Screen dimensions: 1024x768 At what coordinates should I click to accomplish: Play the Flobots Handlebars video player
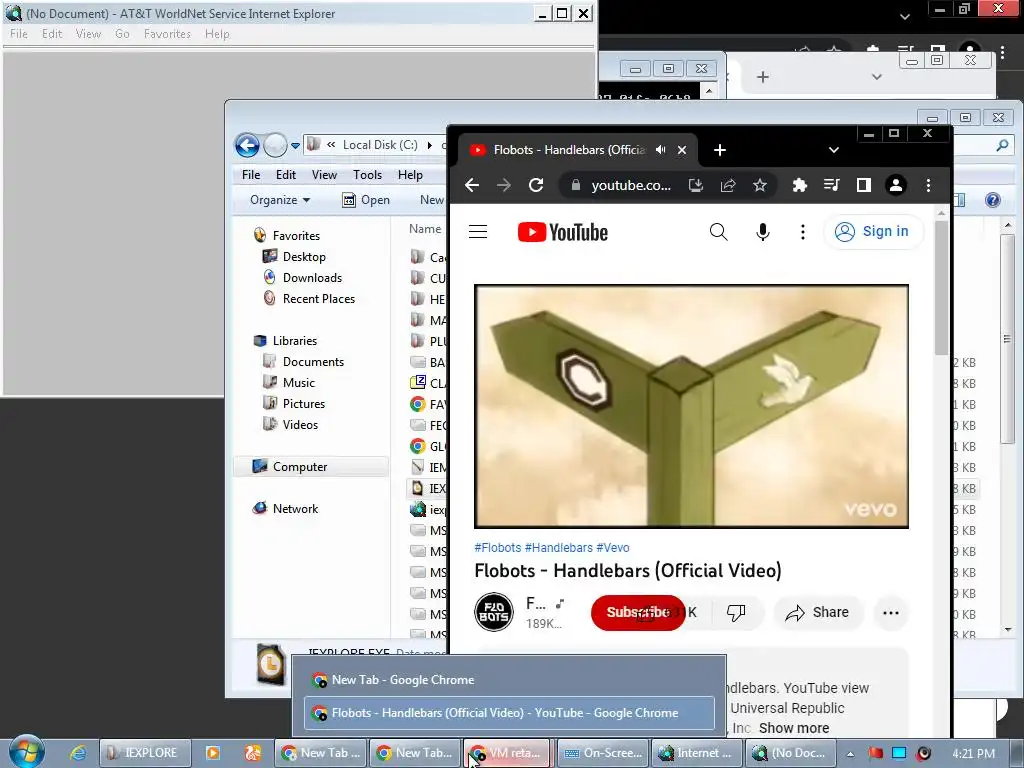pos(691,406)
